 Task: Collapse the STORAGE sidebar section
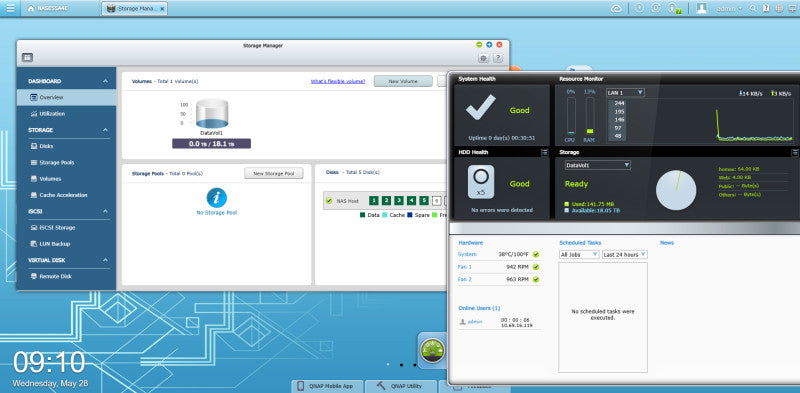coord(105,130)
